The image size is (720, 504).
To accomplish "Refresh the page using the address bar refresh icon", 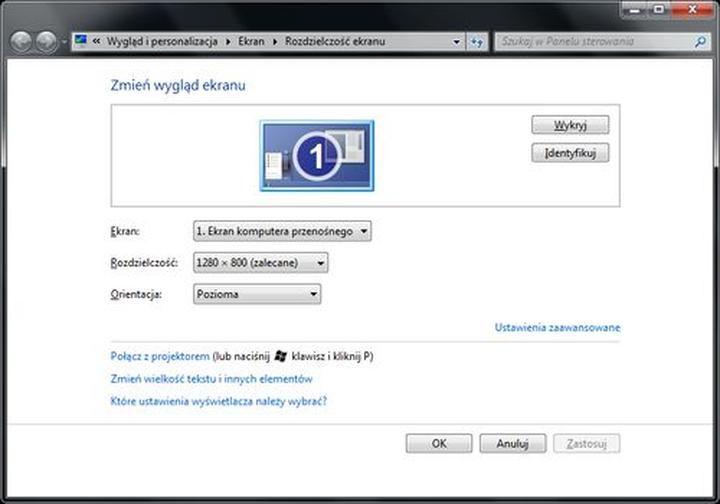I will [477, 42].
